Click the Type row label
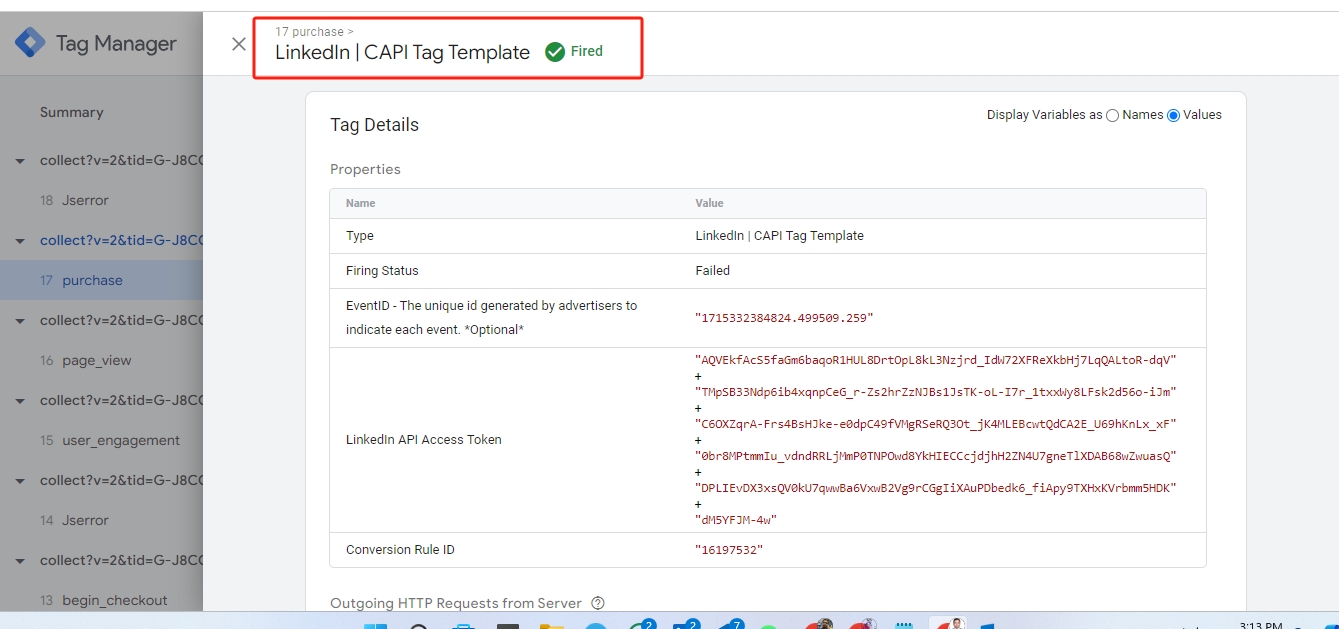Image resolution: width=1339 pixels, height=629 pixels. (360, 236)
